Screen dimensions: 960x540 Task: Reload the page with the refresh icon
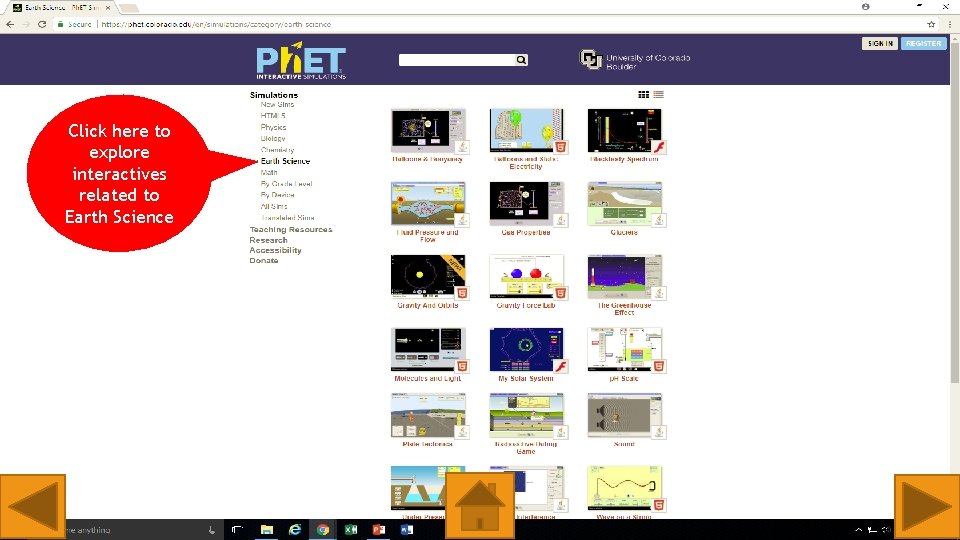[x=42, y=24]
